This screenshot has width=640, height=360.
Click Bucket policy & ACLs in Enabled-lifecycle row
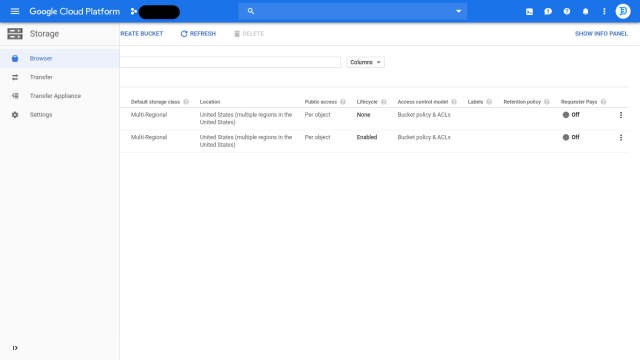pyautogui.click(x=424, y=137)
